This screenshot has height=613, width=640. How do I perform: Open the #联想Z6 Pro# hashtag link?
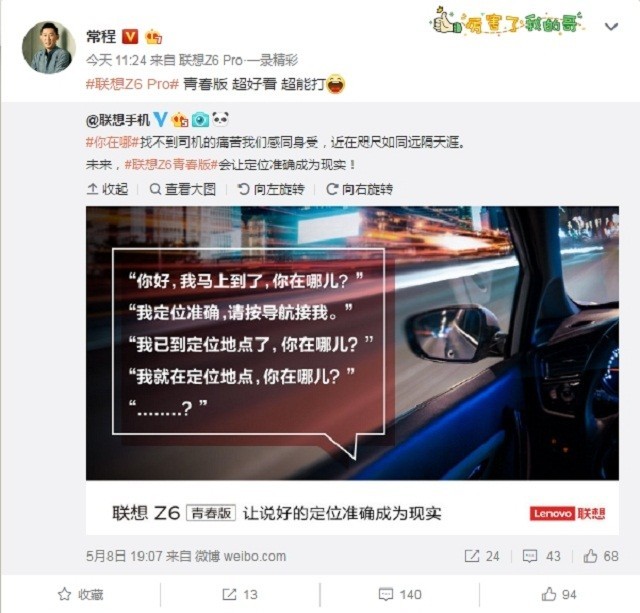click(x=132, y=84)
